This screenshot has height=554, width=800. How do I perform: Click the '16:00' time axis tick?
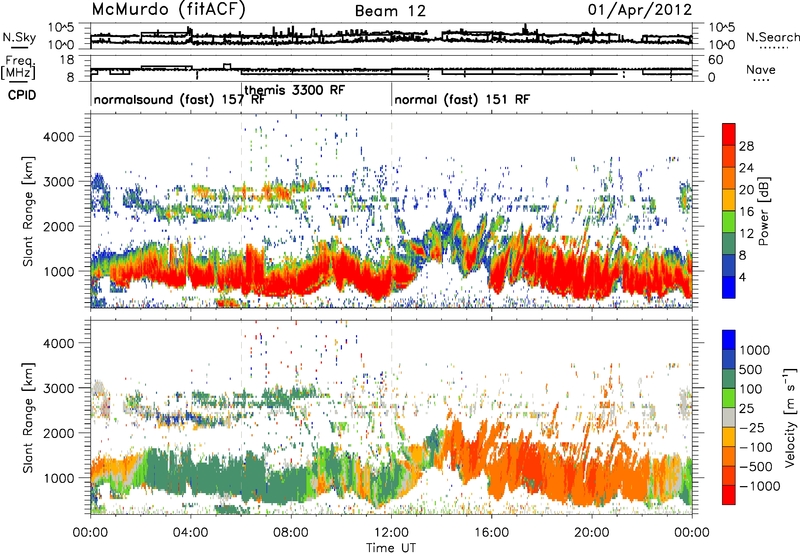pos(491,533)
